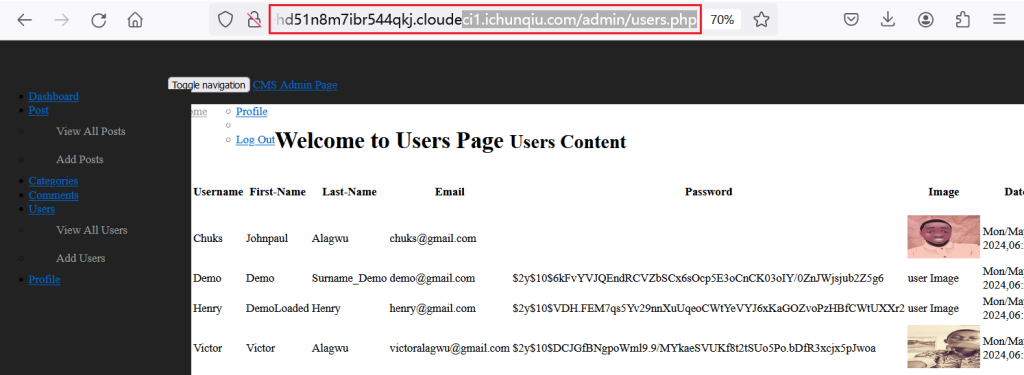1024x375 pixels.
Task: Click the Victor username cell
Action: click(x=208, y=348)
